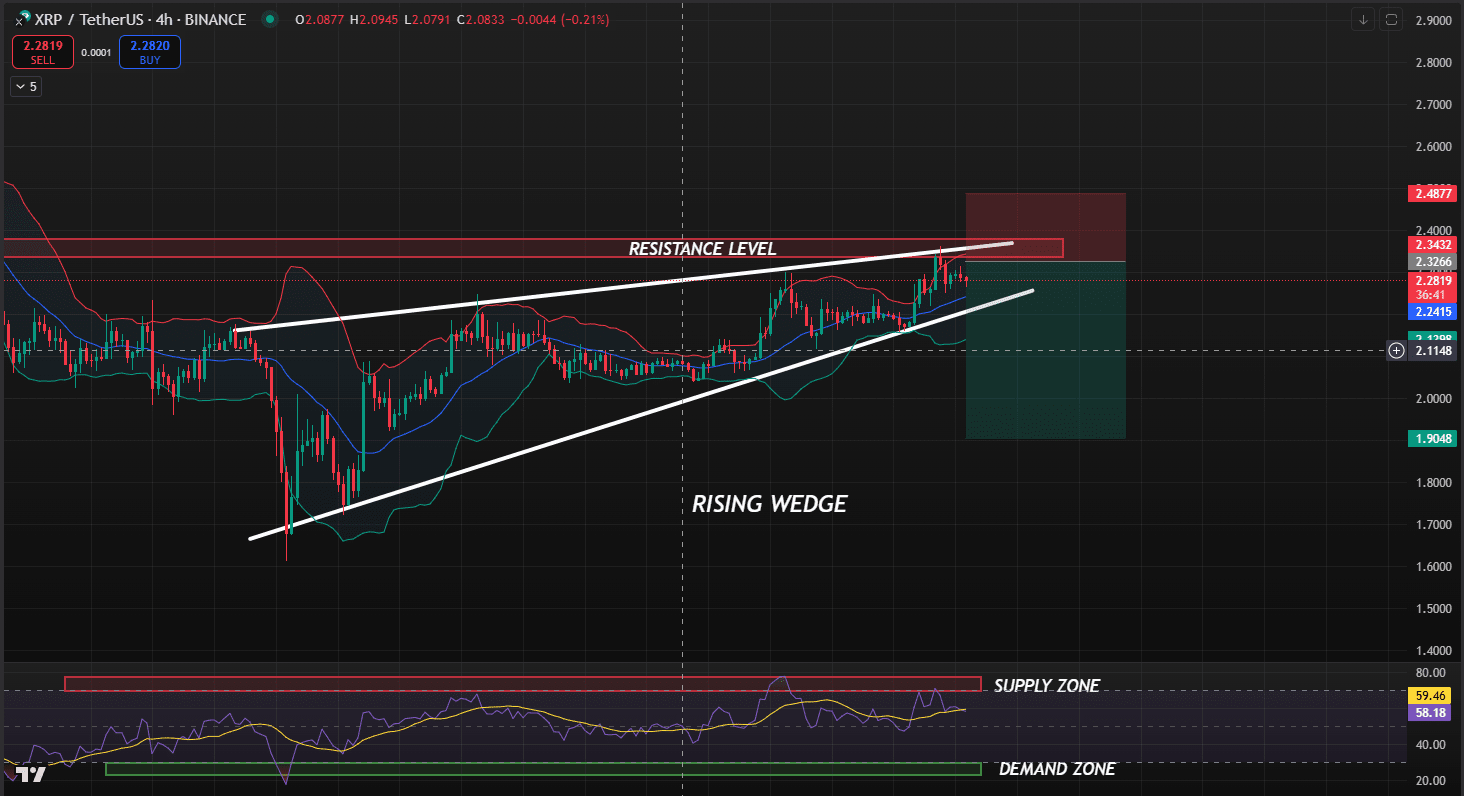Click the red 2.3432 upper band price label

coord(1432,244)
